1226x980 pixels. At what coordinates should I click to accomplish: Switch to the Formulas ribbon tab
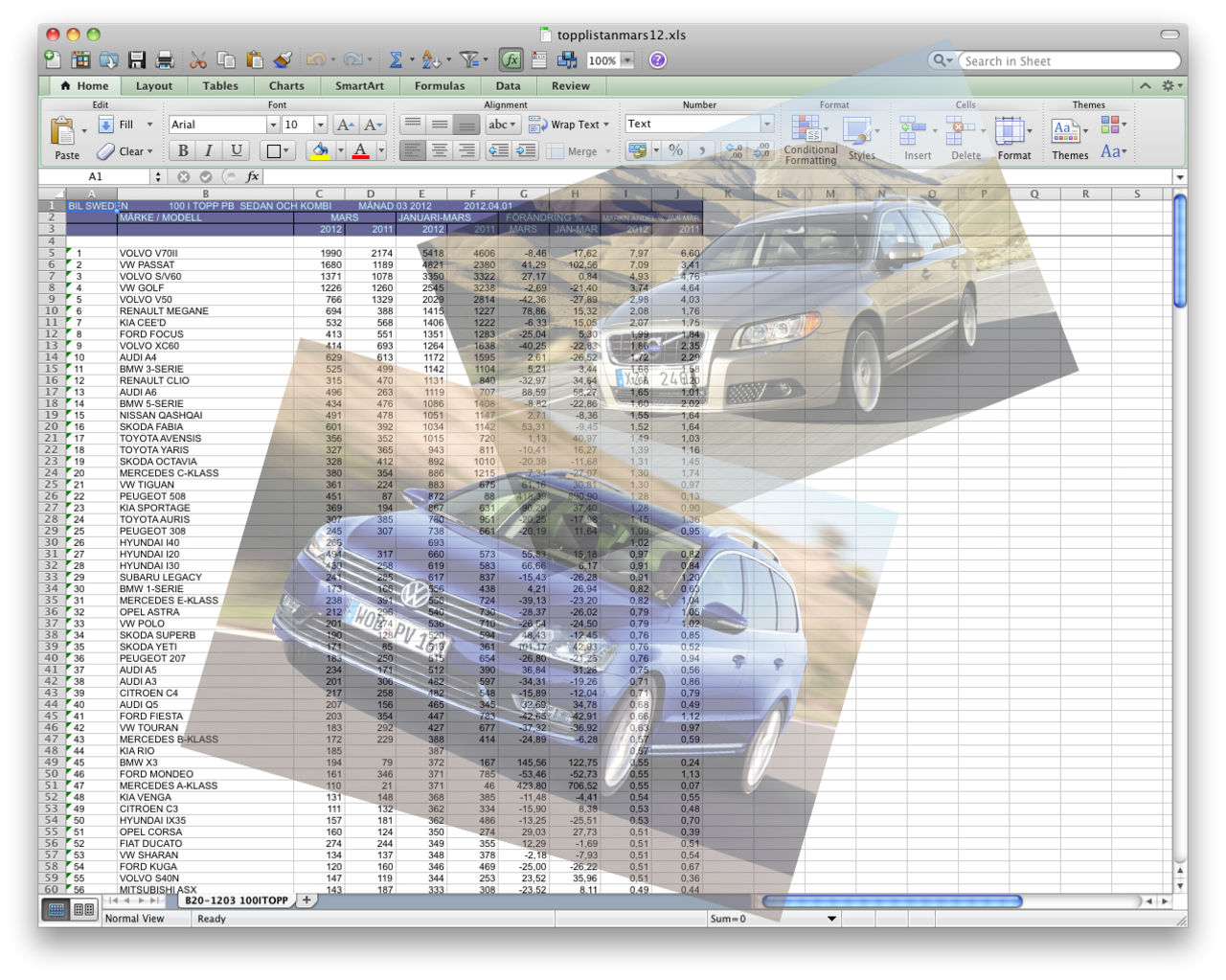[x=440, y=85]
